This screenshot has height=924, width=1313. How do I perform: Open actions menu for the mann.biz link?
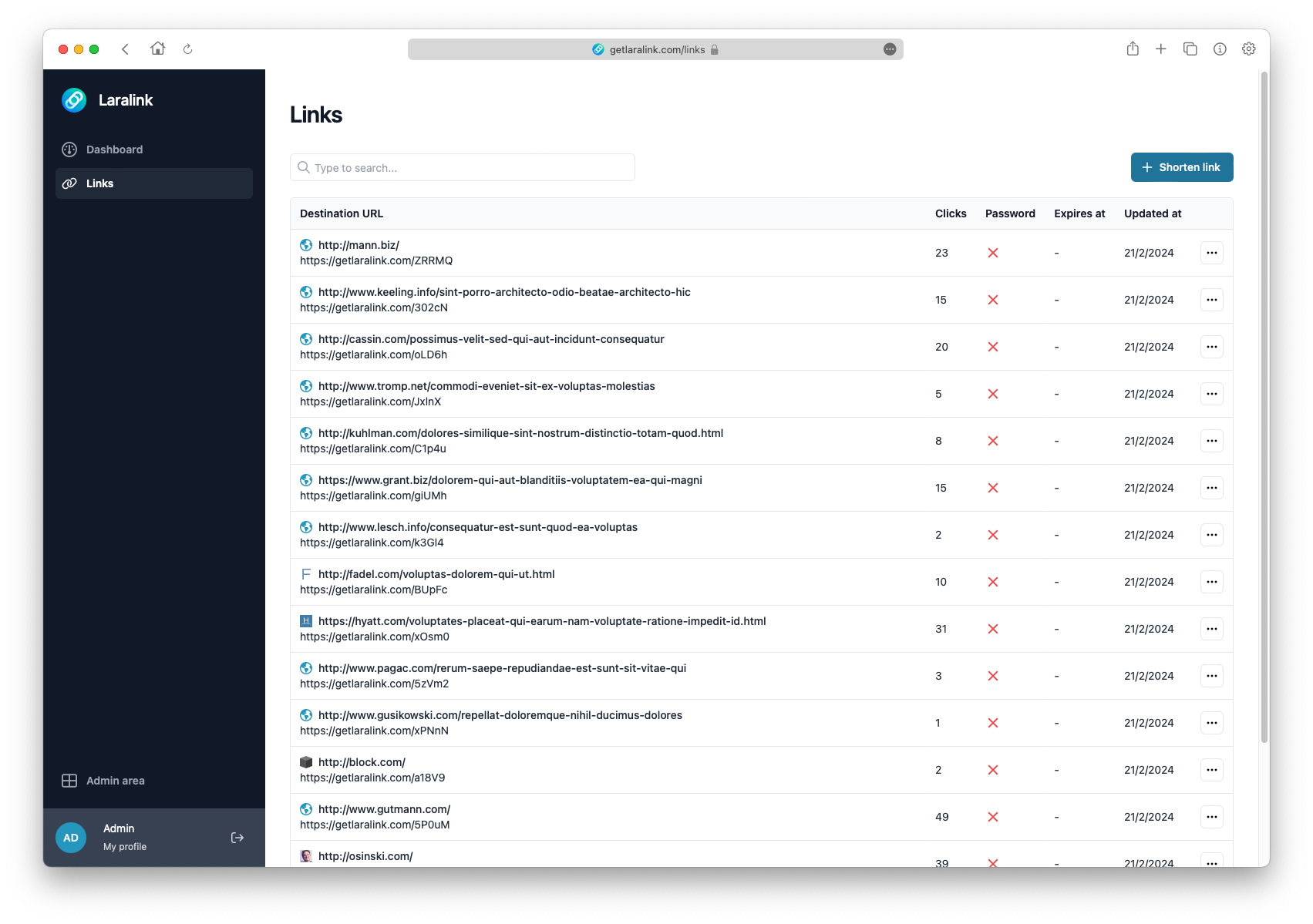coord(1212,253)
